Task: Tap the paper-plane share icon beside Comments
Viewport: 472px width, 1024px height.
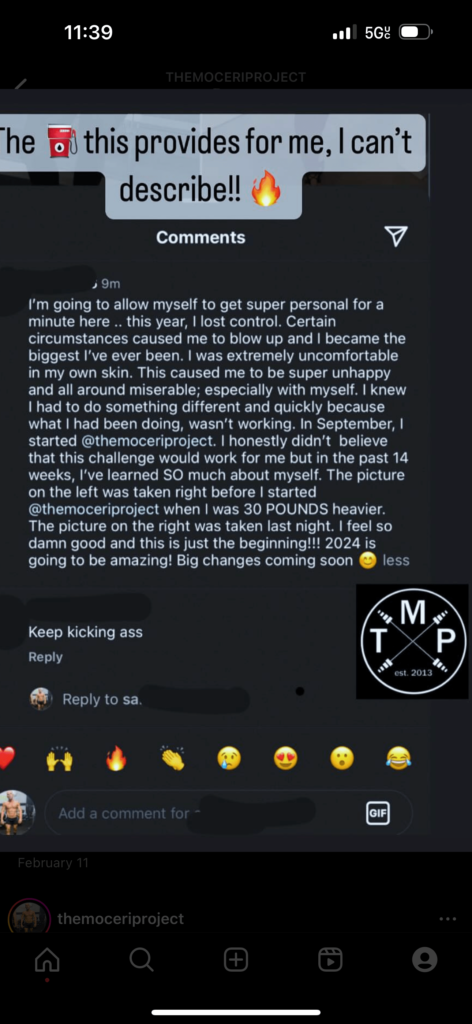Action: point(396,236)
